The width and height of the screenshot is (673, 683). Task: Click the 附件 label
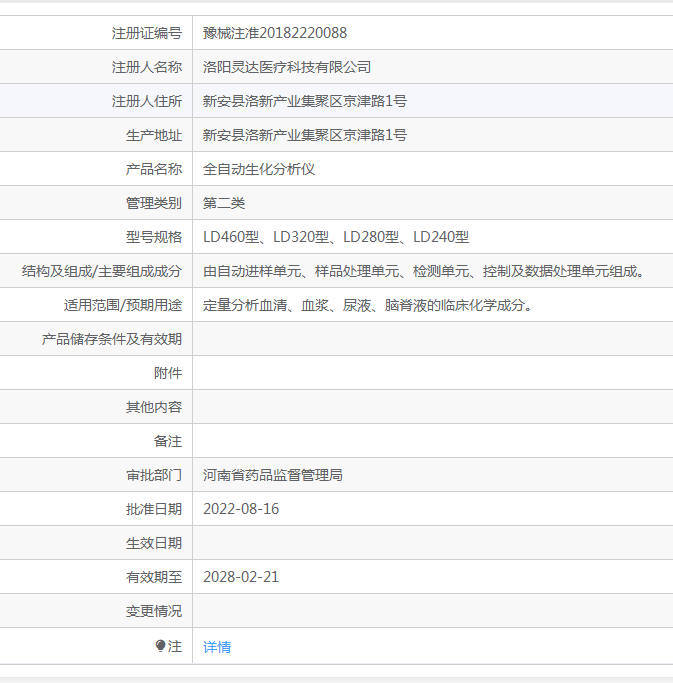(168, 373)
